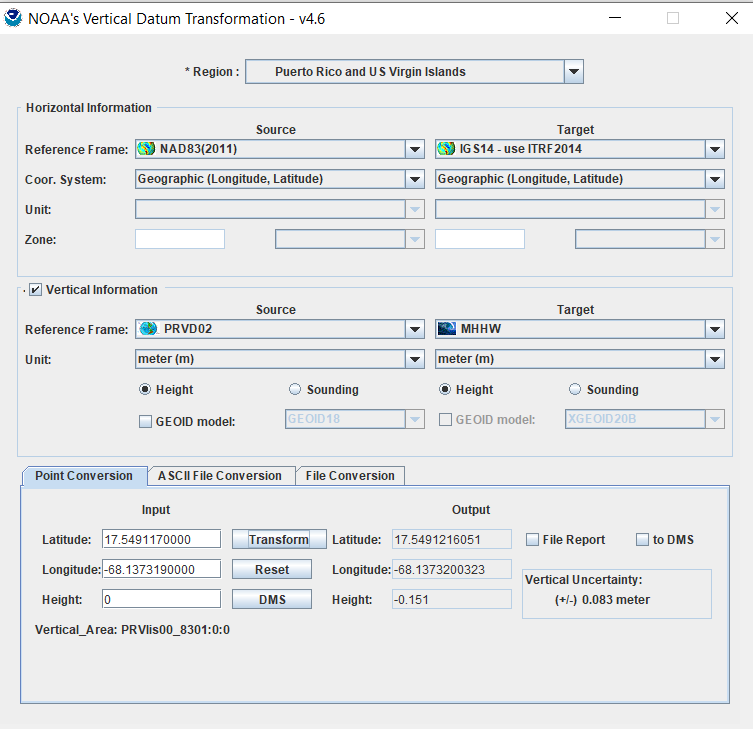
Task: Check the File Report option
Action: coord(533,540)
